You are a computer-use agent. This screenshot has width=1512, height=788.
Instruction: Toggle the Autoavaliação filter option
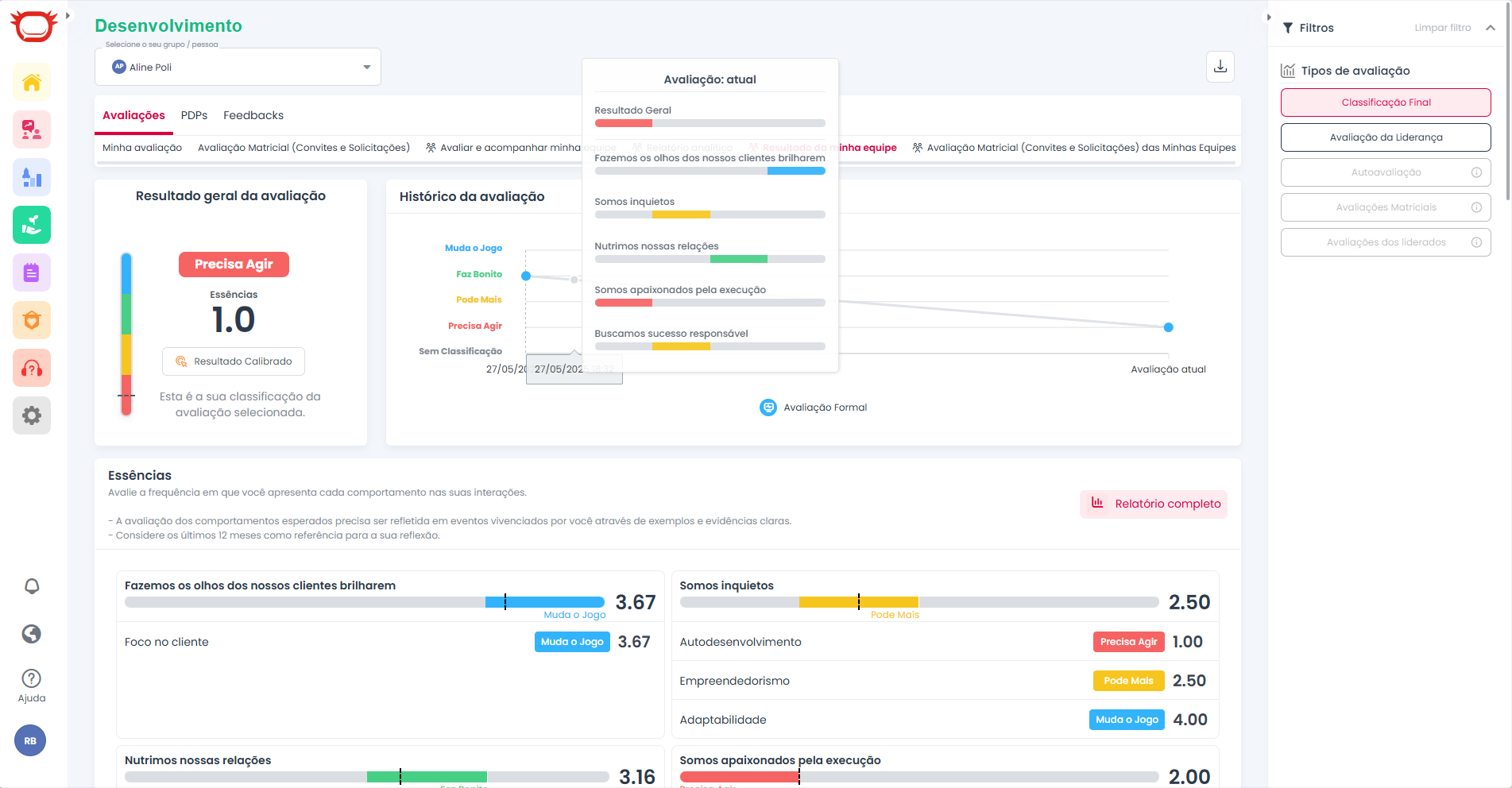point(1386,172)
